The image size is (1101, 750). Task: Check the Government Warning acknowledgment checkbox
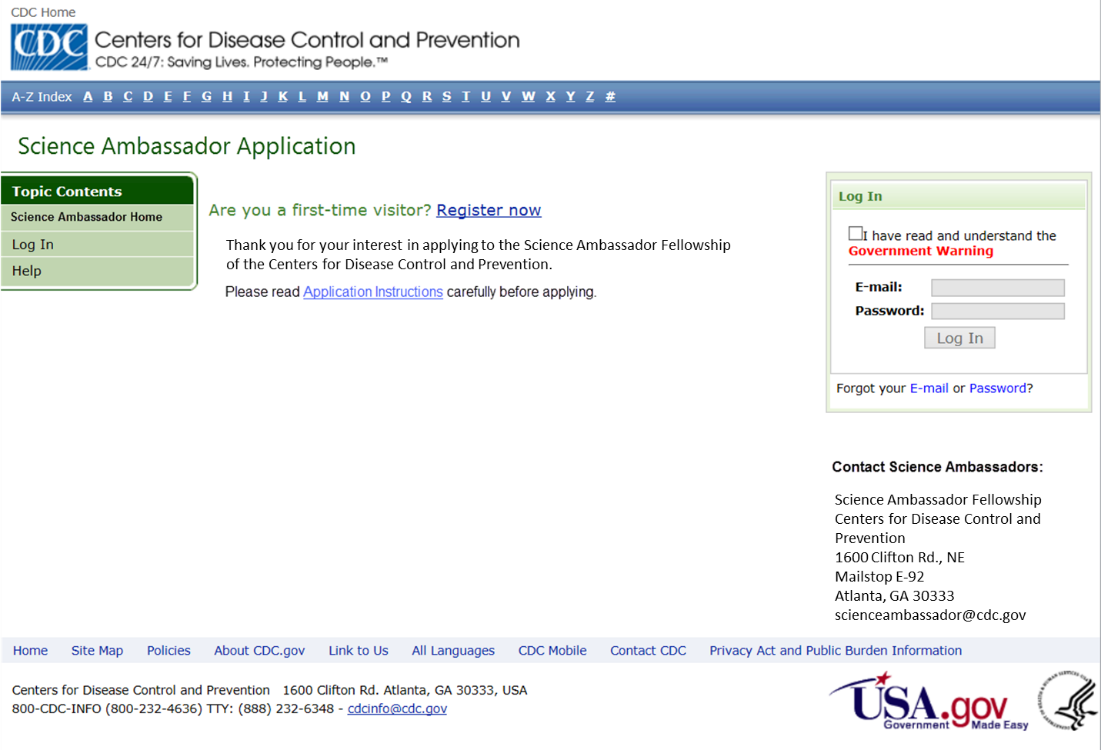point(855,234)
